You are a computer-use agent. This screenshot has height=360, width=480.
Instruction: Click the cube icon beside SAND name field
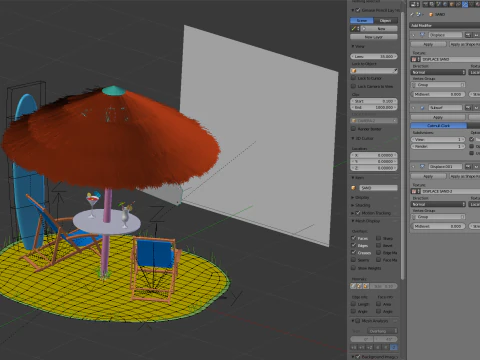354,188
